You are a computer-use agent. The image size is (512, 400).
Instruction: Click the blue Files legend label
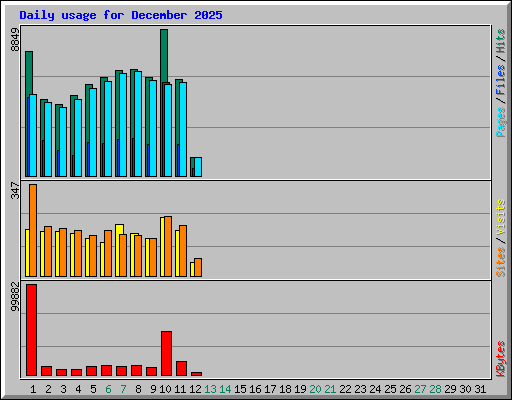(x=501, y=80)
